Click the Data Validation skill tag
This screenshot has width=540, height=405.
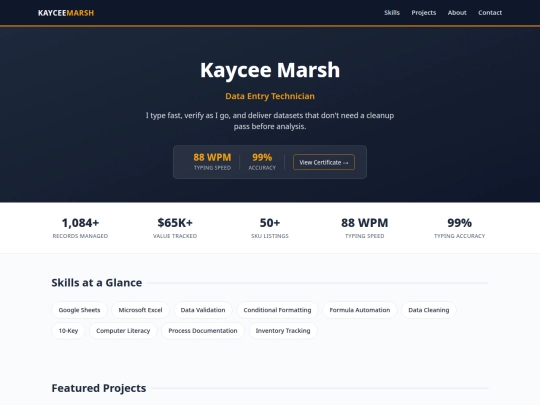pos(203,310)
